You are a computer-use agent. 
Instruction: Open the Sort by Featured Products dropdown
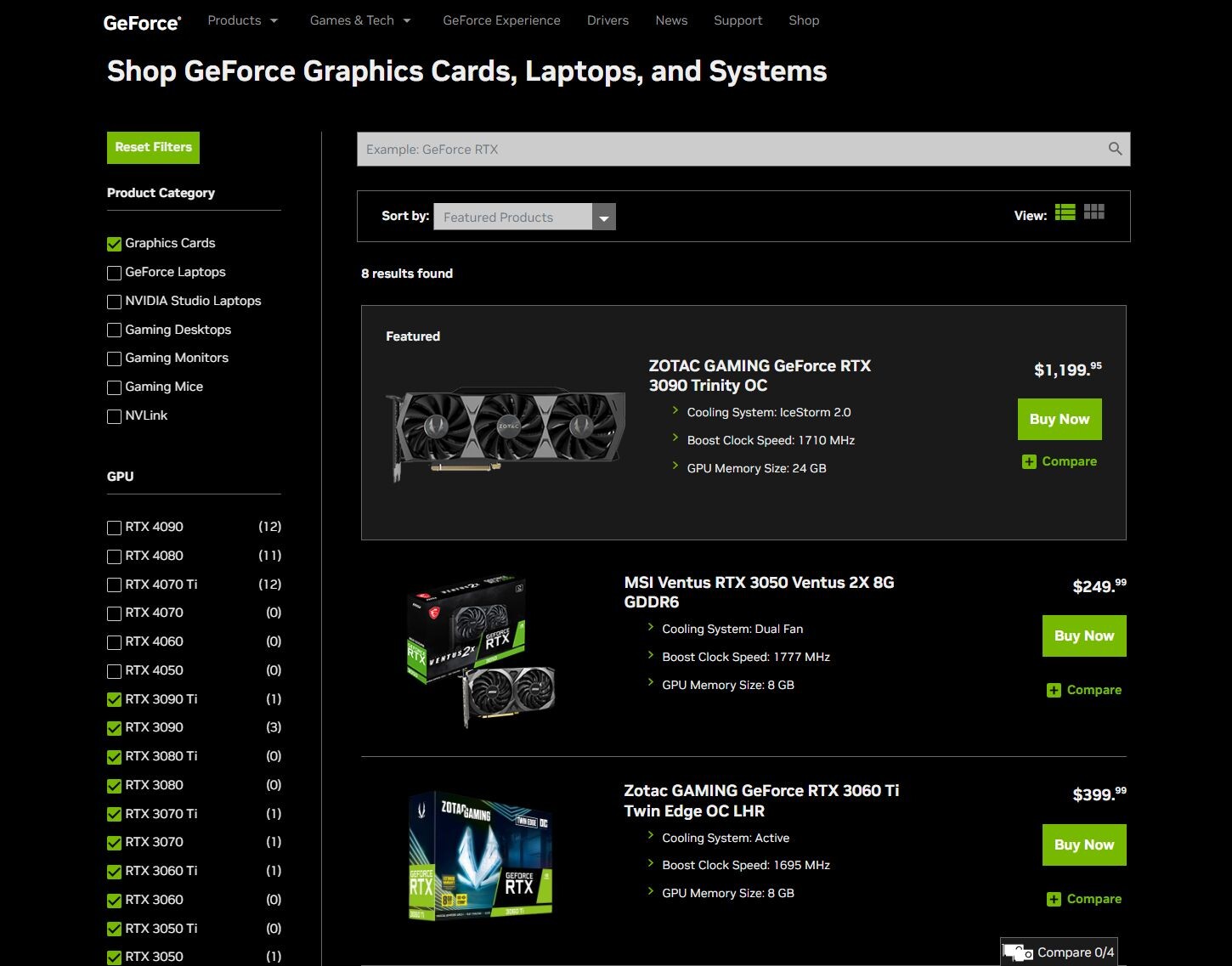pyautogui.click(x=524, y=217)
